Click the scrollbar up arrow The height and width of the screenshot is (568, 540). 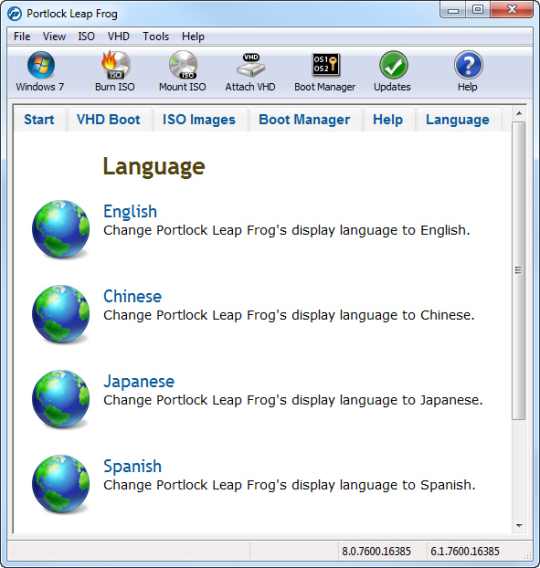tap(519, 113)
